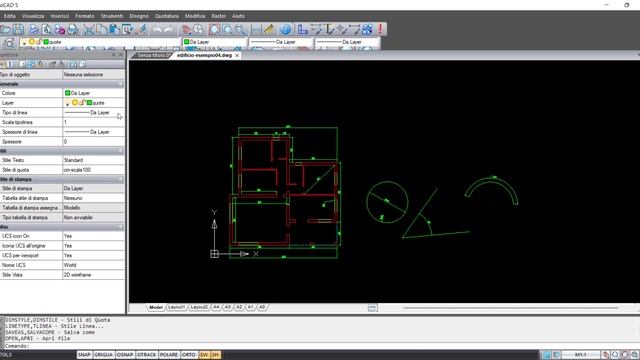This screenshot has width=640, height=360.
Task: Toggle SNAP mode in the status bar
Action: point(84,355)
